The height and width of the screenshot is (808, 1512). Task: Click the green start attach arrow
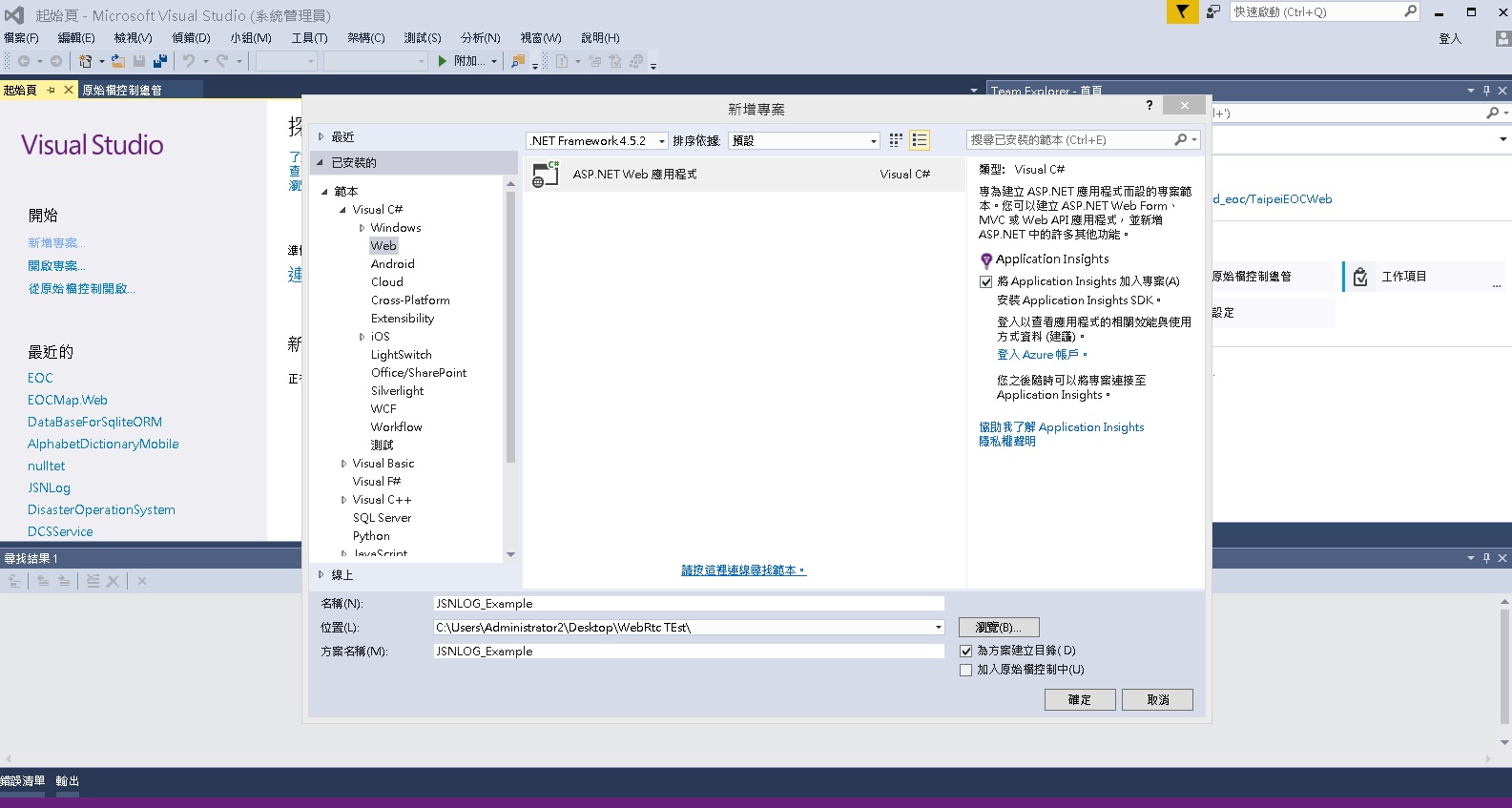pos(443,61)
